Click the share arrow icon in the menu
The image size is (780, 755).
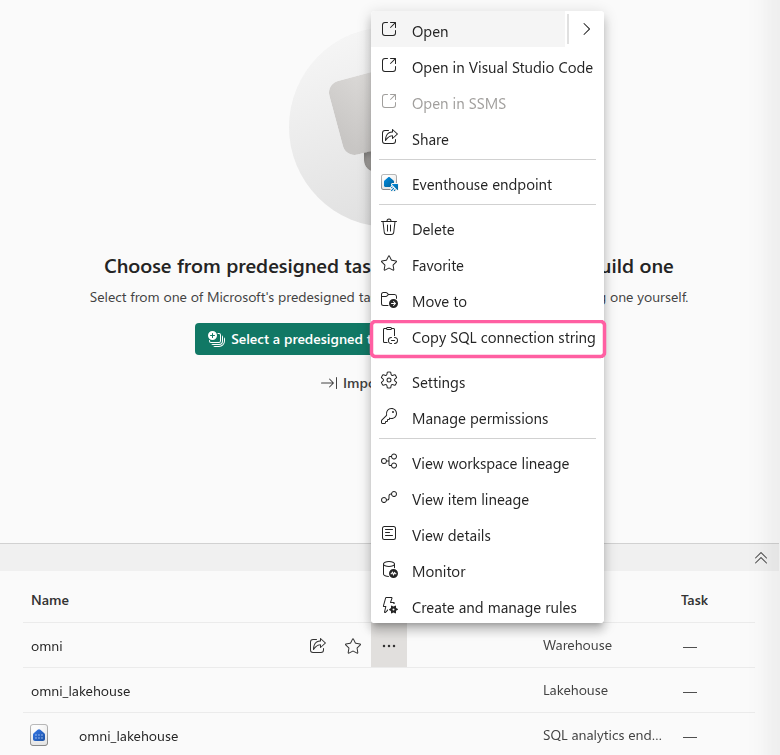click(389, 137)
